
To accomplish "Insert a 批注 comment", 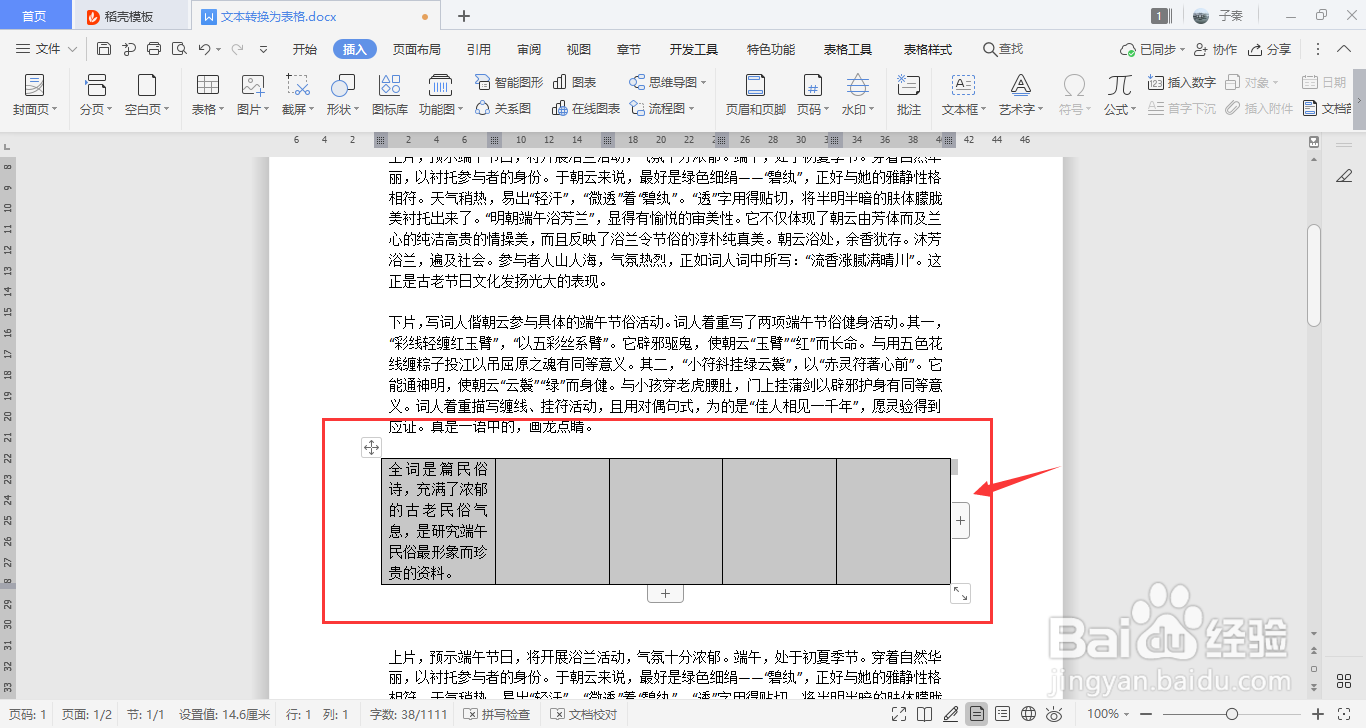I will (909, 95).
